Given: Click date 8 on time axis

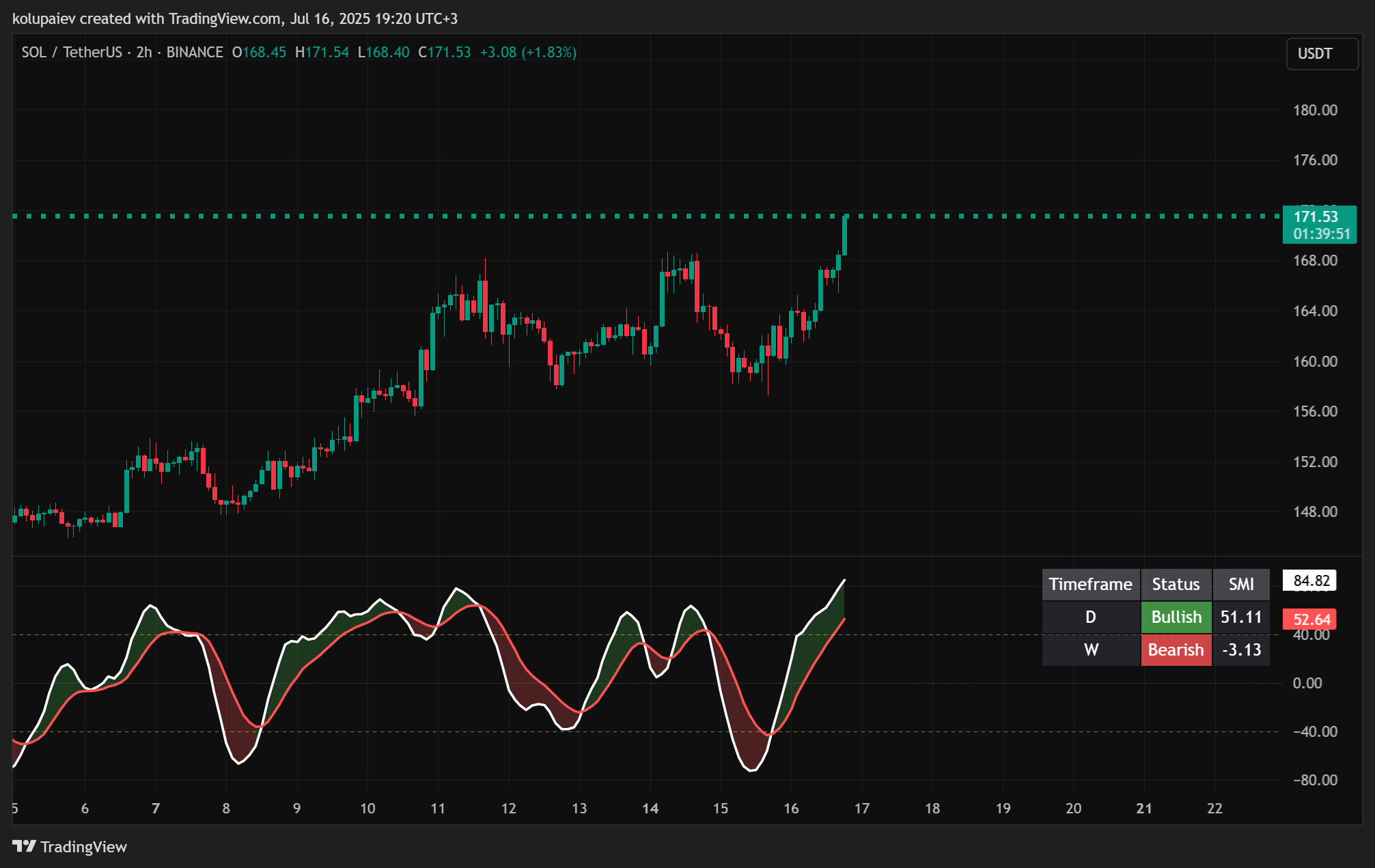Looking at the screenshot, I should (x=226, y=809).
